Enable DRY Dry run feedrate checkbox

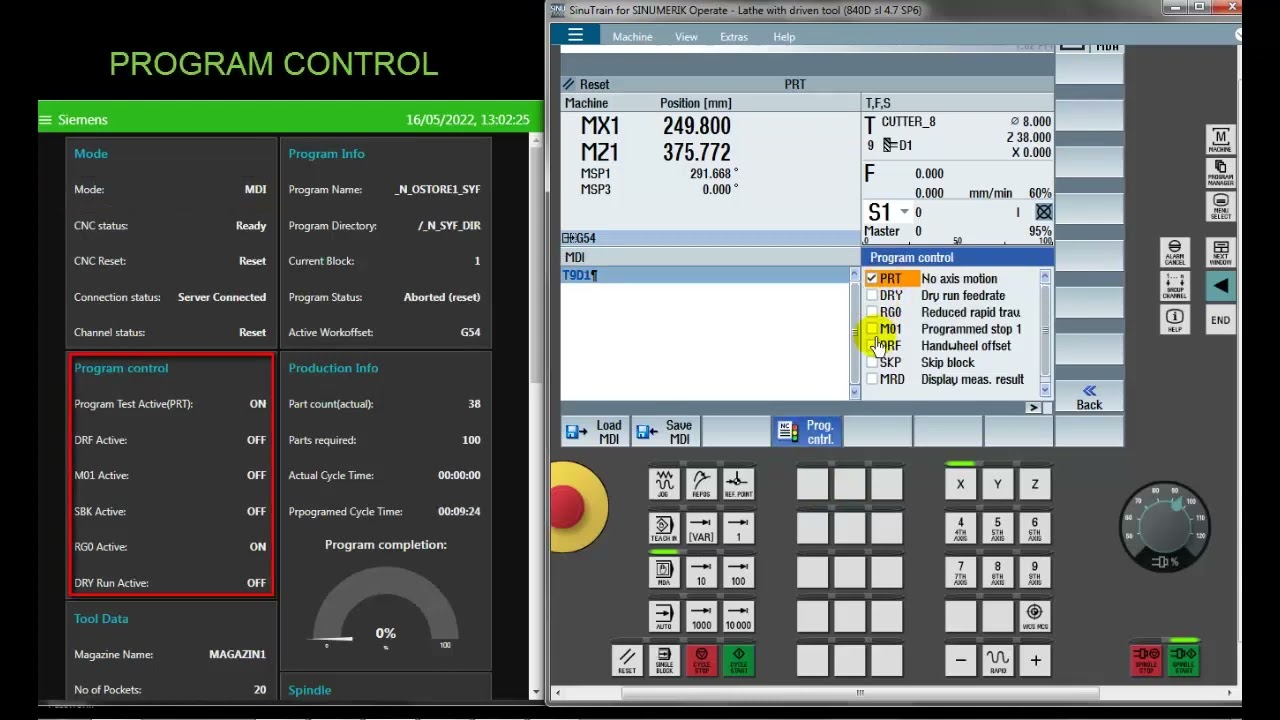(x=872, y=296)
